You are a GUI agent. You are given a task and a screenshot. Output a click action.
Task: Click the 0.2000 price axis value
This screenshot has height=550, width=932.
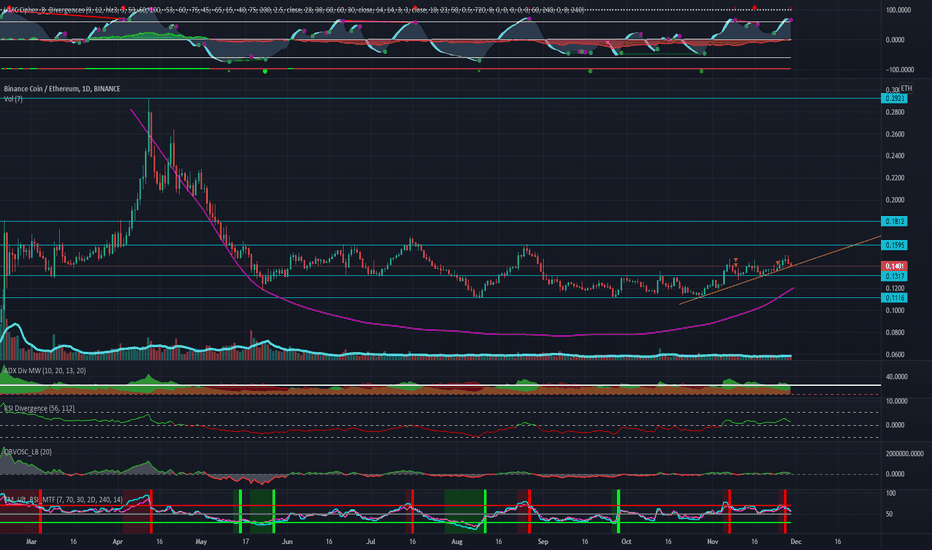click(895, 200)
